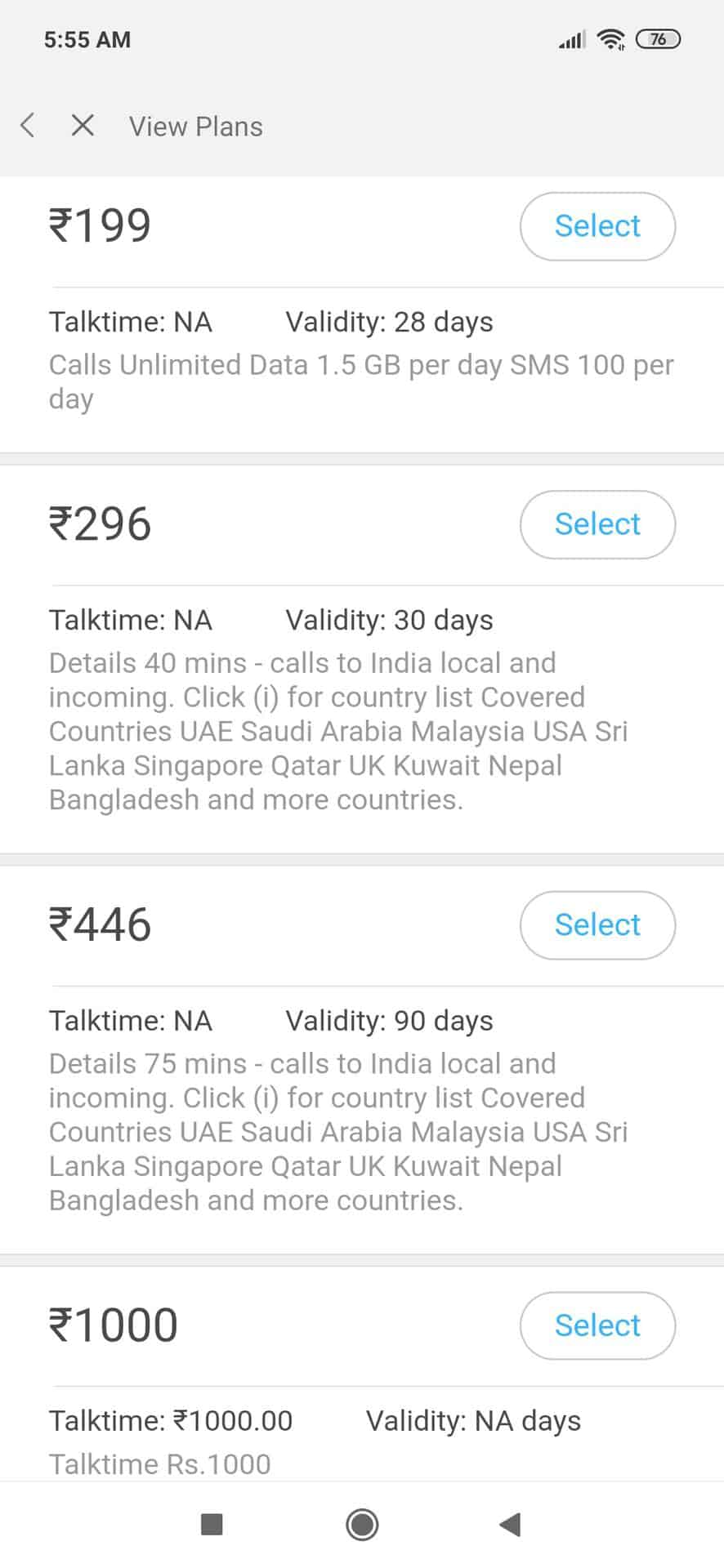Tap the 1.5 GB per day description
Viewport: 724px width, 1568px height.
pos(361,381)
